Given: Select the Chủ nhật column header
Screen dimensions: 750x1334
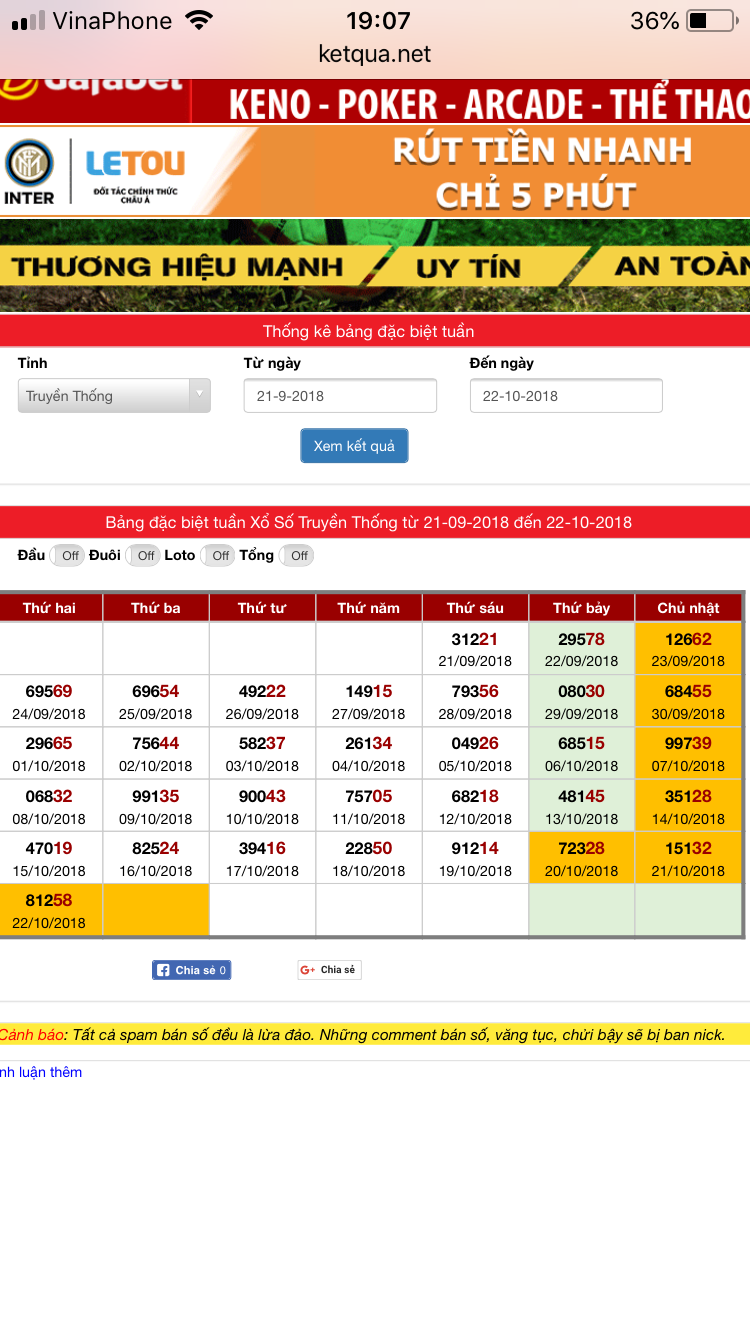Looking at the screenshot, I should (x=688, y=608).
